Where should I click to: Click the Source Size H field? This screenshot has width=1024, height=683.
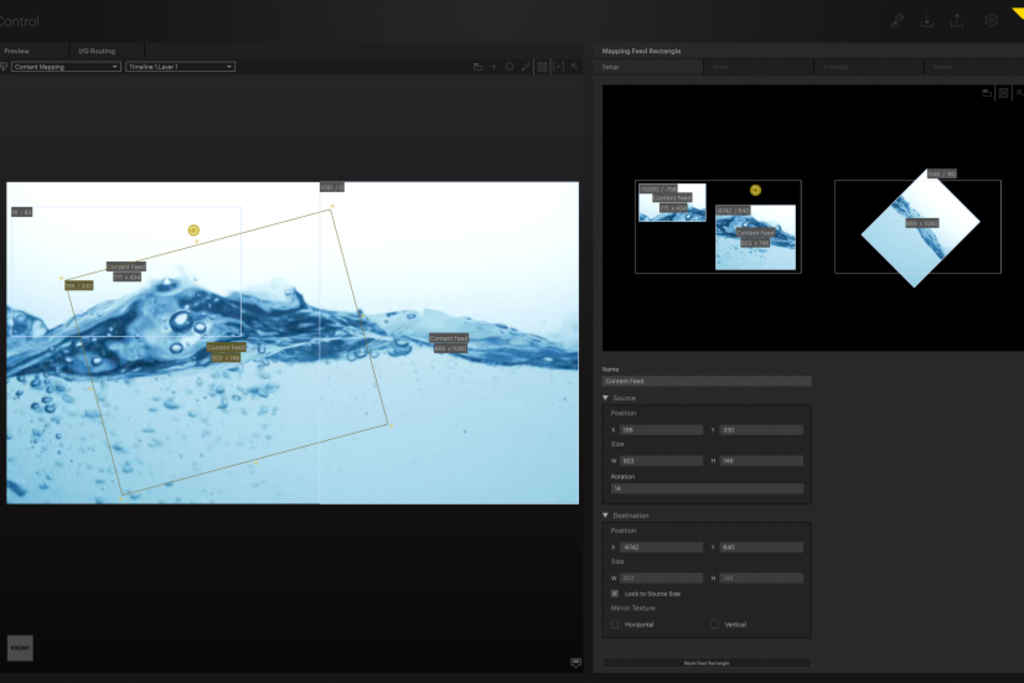click(x=761, y=461)
